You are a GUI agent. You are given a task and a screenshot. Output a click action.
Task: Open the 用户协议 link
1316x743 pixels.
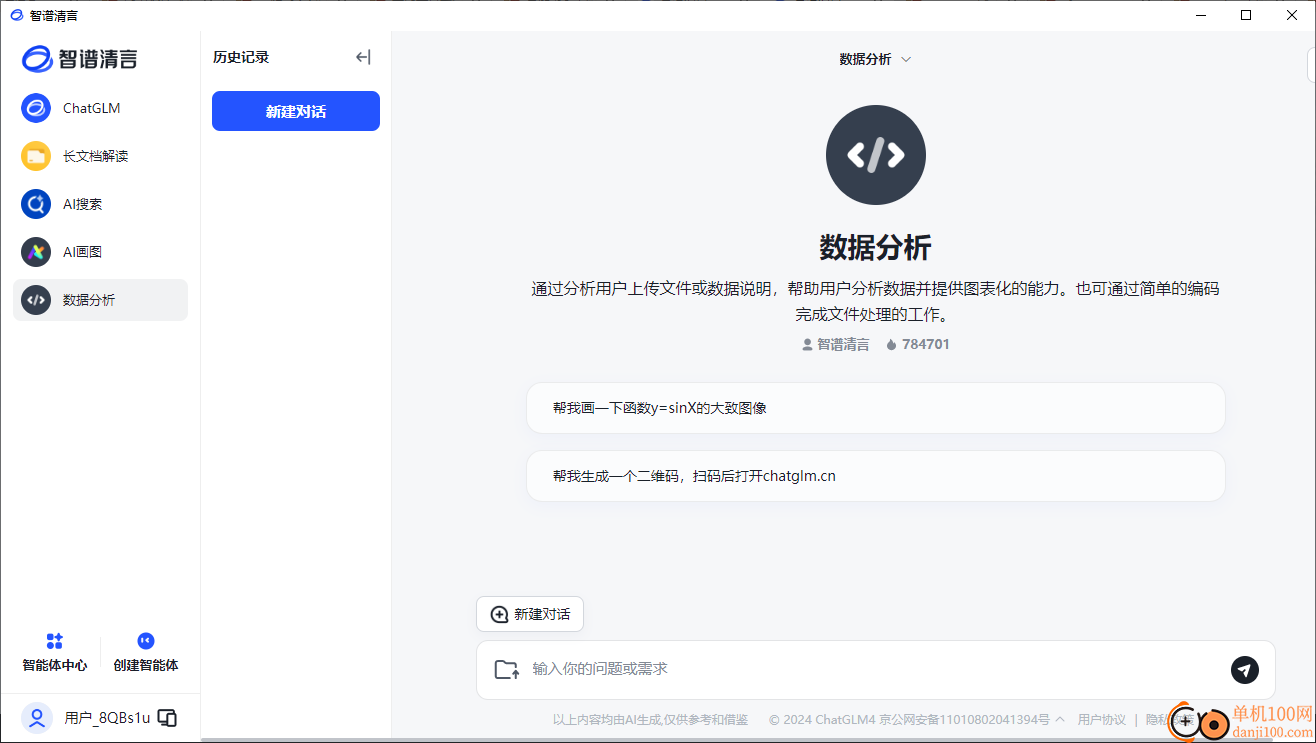[x=1102, y=720]
